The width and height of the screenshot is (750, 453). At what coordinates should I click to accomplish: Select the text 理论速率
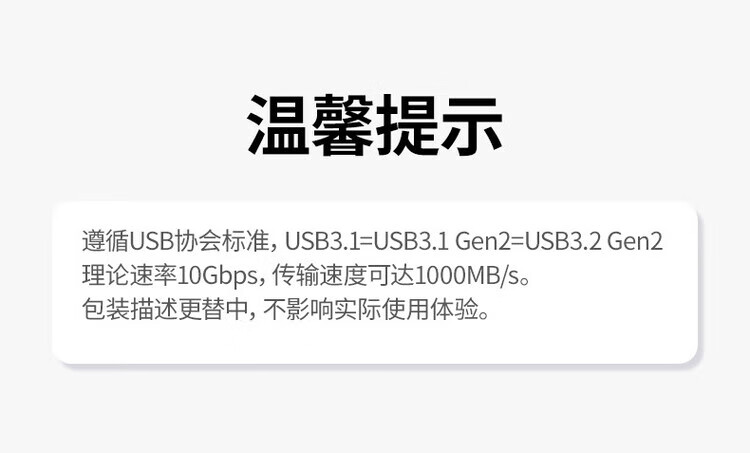point(129,275)
